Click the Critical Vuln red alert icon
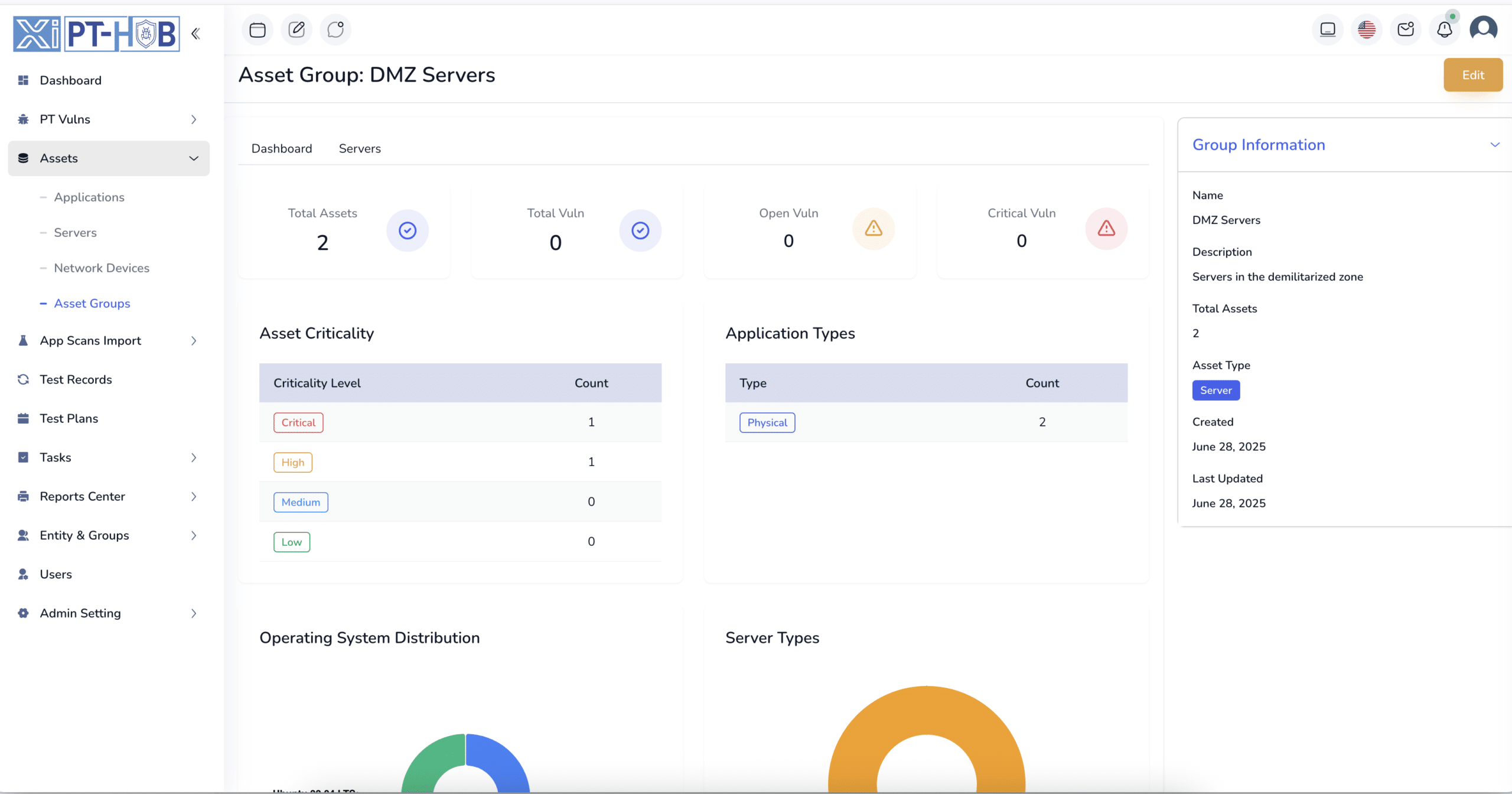Screen dimensions: 1512x794 coord(1106,229)
